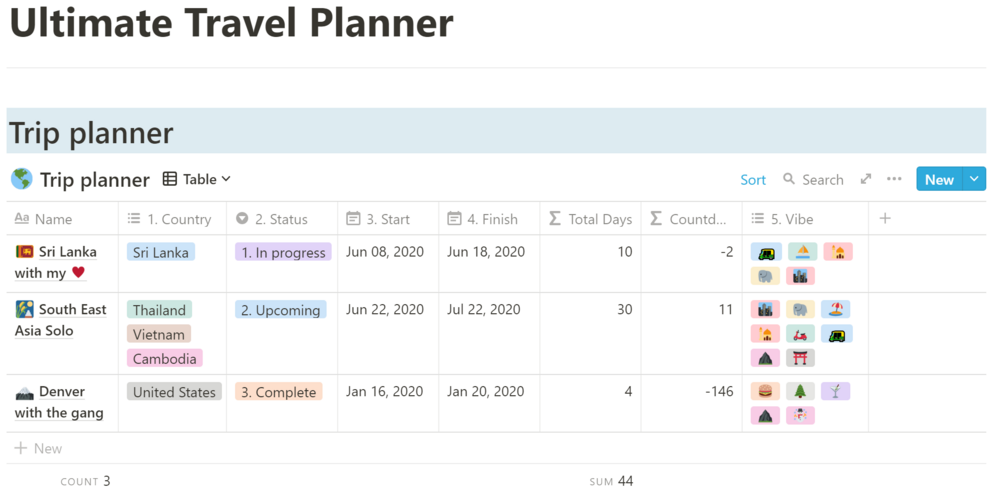1005x503 pixels.
Task: Click the hamburger vibe tag in Denver row
Action: (766, 391)
